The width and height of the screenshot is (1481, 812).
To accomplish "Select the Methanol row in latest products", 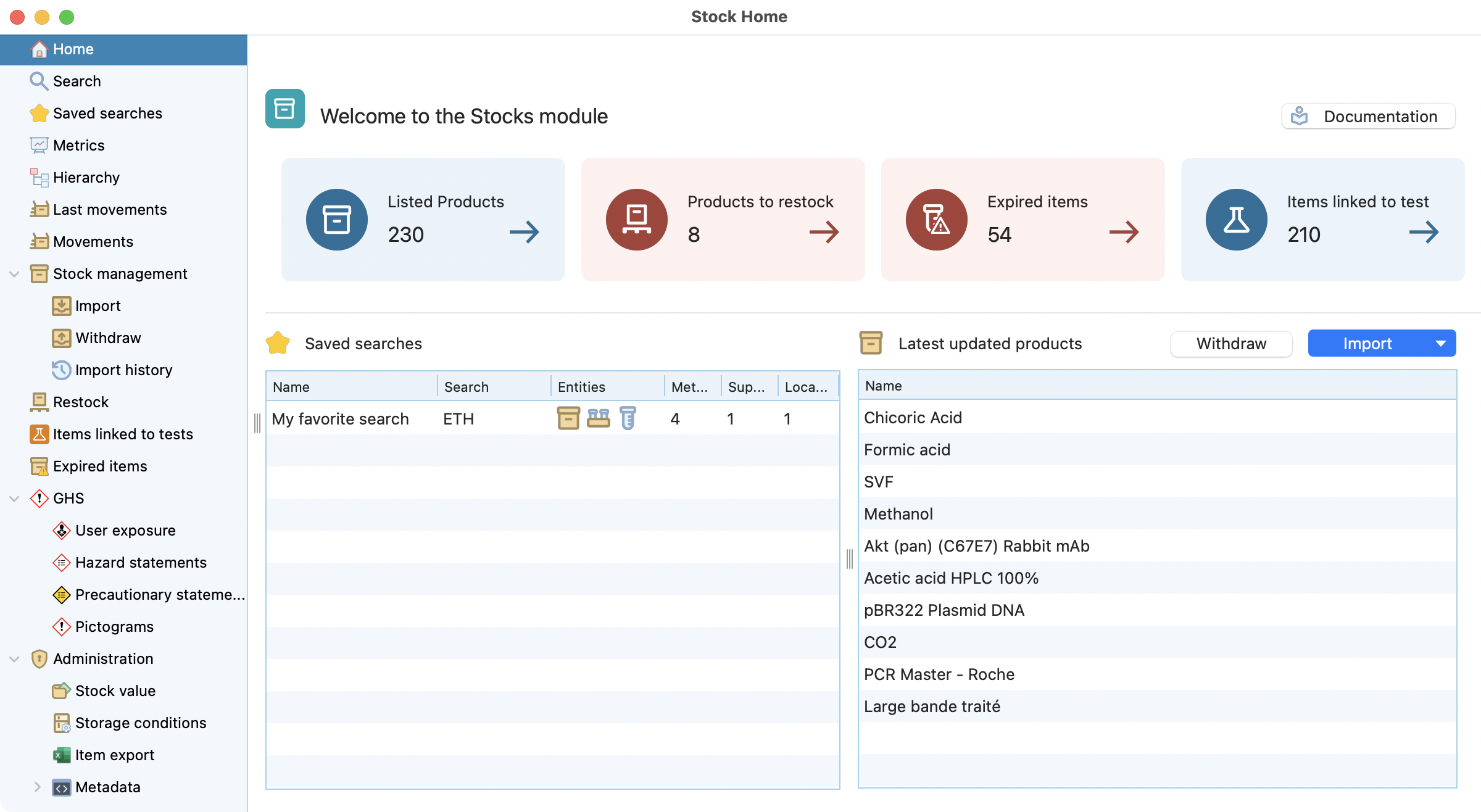I will [898, 514].
